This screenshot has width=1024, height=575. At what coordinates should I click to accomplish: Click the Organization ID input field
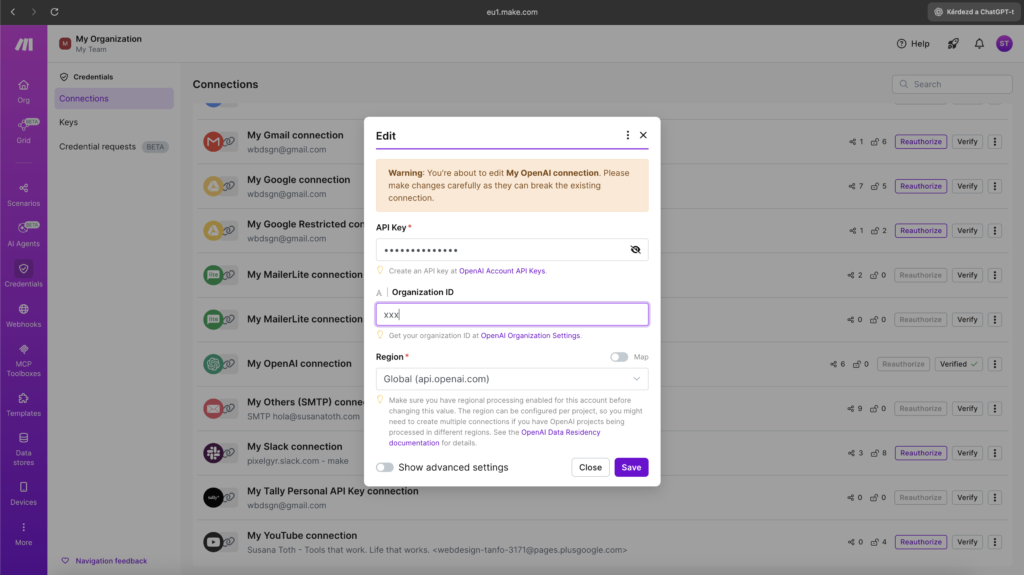[512, 314]
